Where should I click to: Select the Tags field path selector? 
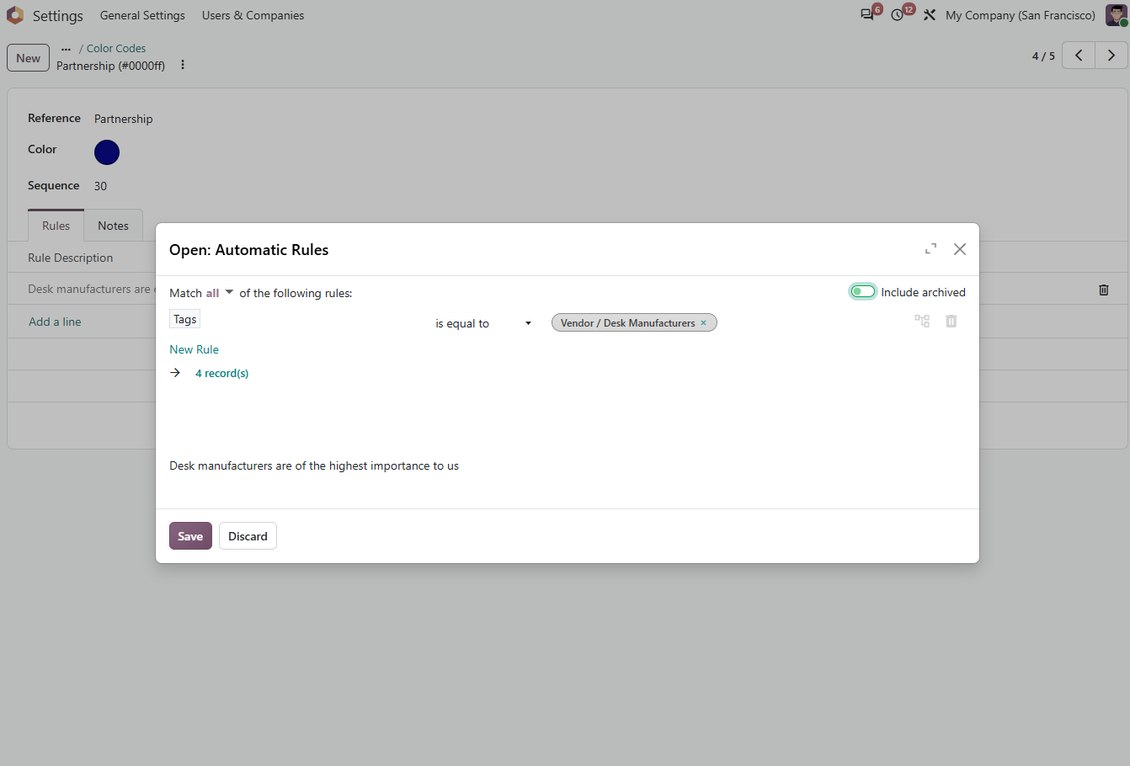[x=184, y=319]
